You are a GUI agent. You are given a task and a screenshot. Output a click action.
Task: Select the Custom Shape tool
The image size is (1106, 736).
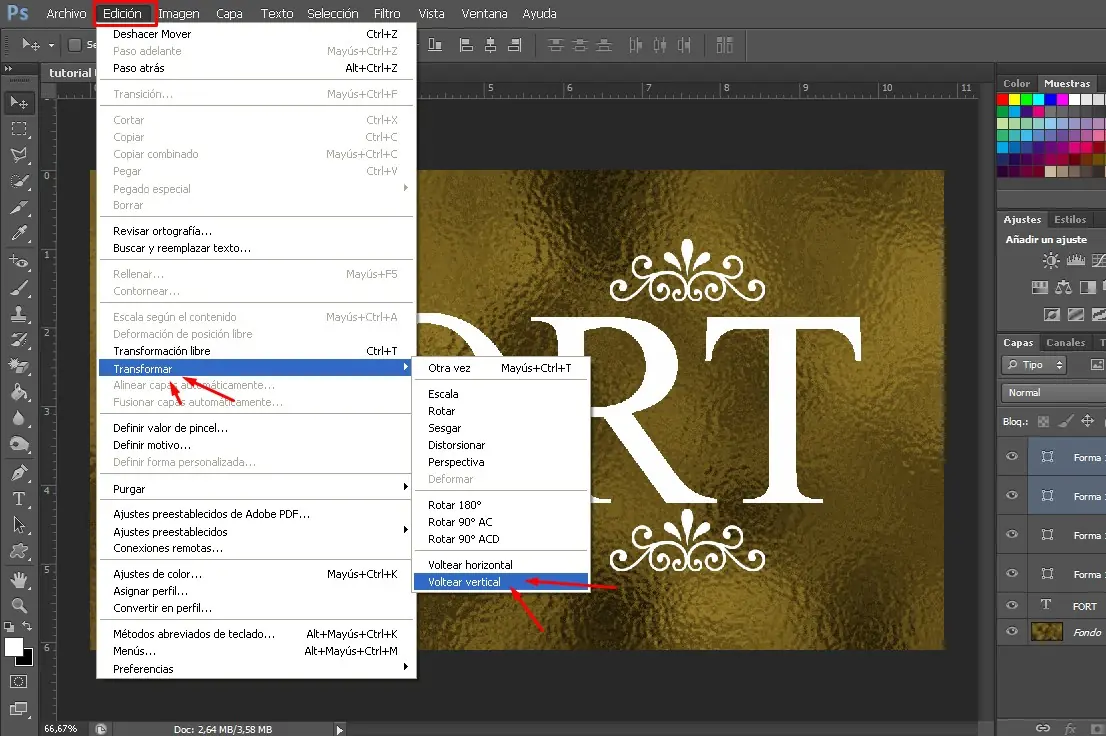[19, 551]
